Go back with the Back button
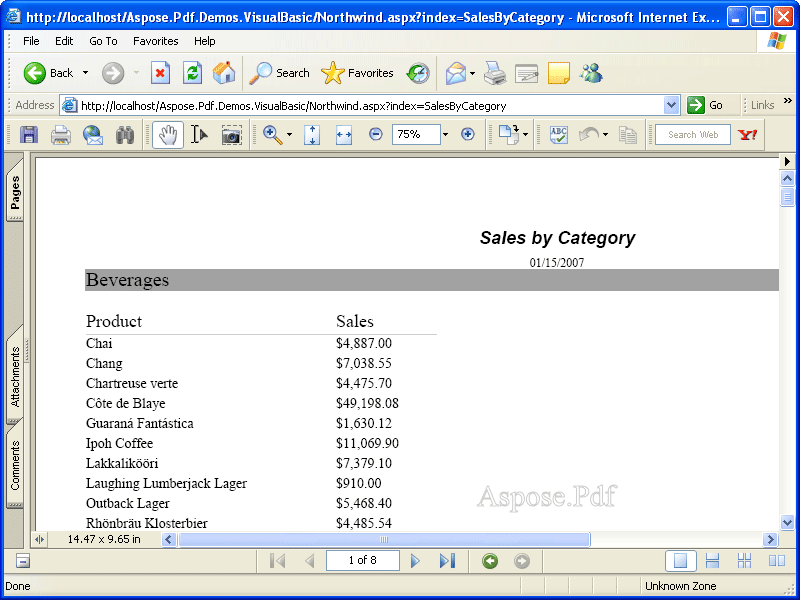Viewport: 800px width, 600px height. click(48, 73)
